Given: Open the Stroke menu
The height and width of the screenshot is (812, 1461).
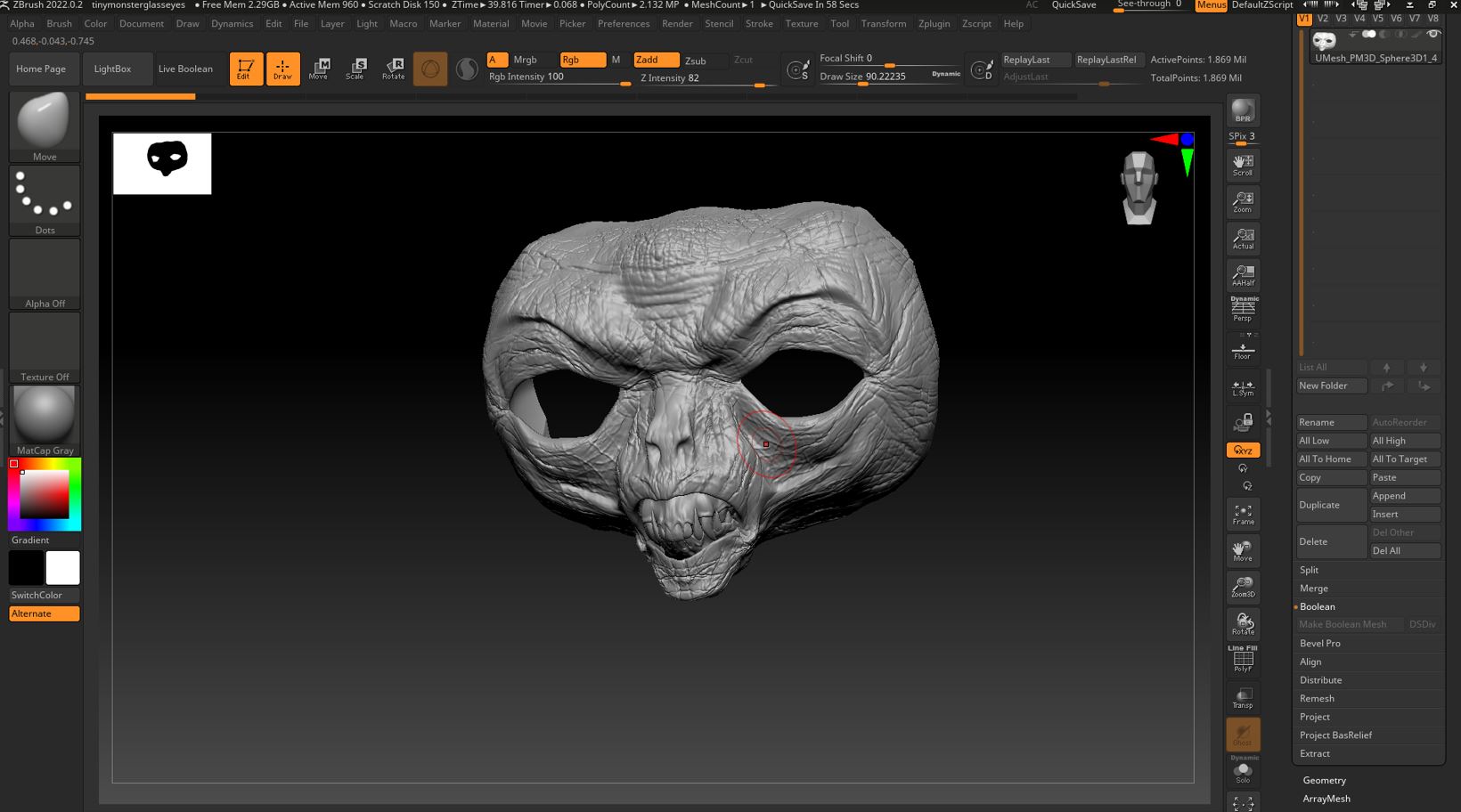Looking at the screenshot, I should pyautogui.click(x=759, y=23).
